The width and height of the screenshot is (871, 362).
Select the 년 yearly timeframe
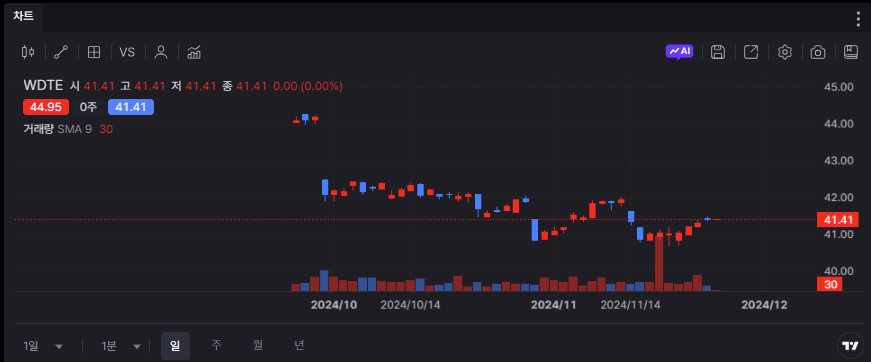[299, 345]
